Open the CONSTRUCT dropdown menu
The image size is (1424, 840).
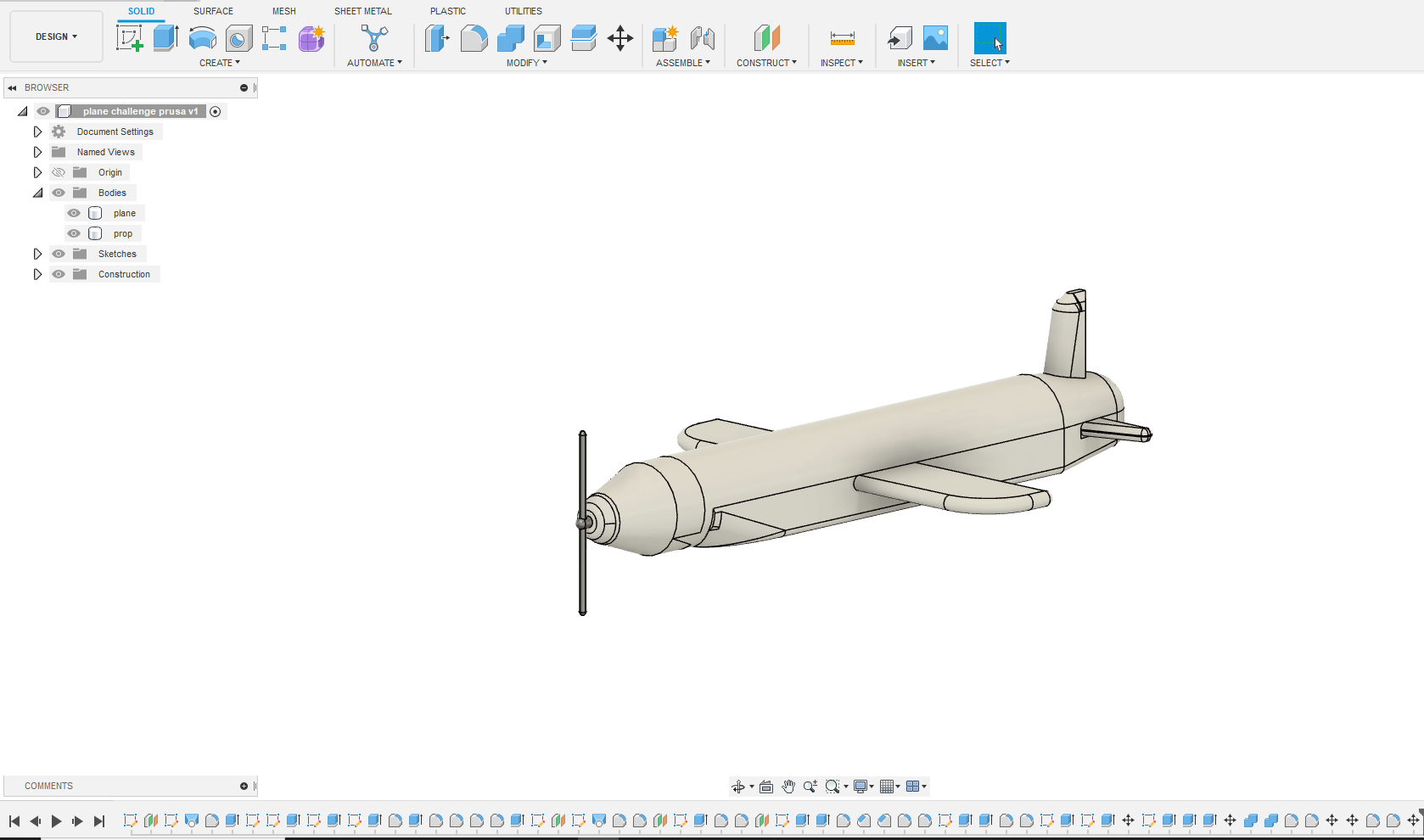(766, 63)
